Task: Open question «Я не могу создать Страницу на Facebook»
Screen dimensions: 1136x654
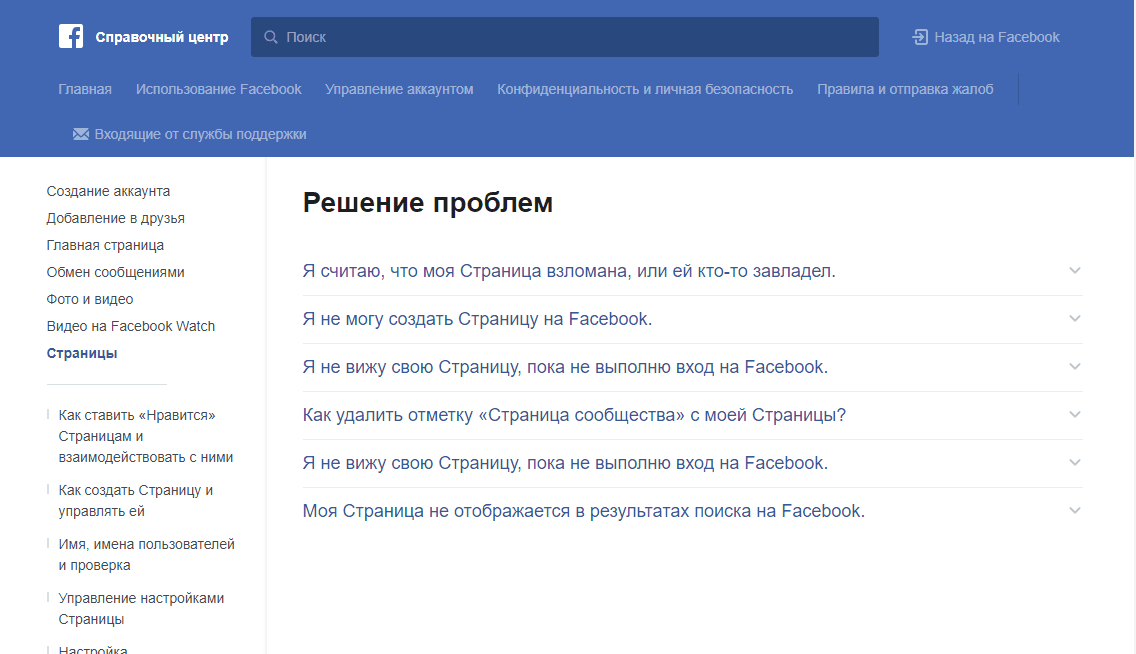Action: pyautogui.click(x=477, y=319)
